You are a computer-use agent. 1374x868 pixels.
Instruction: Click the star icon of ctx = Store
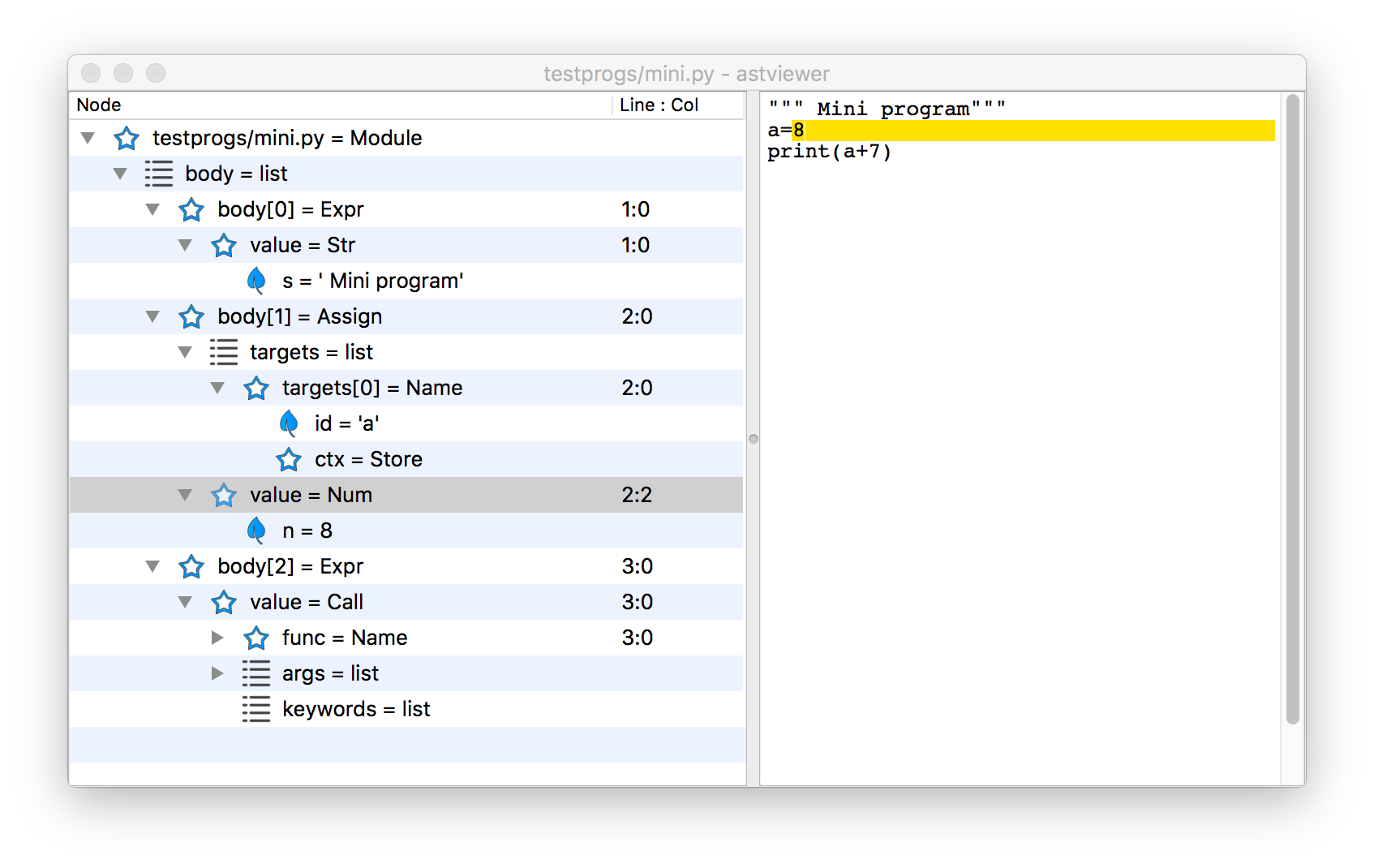(x=289, y=459)
